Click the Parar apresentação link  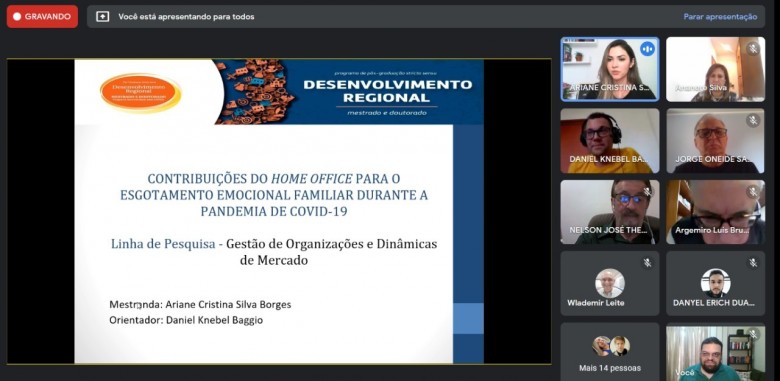(x=720, y=16)
